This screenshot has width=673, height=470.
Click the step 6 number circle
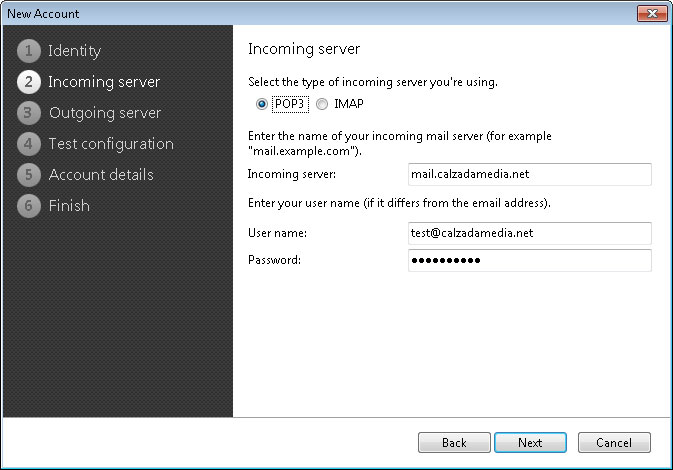tap(29, 206)
